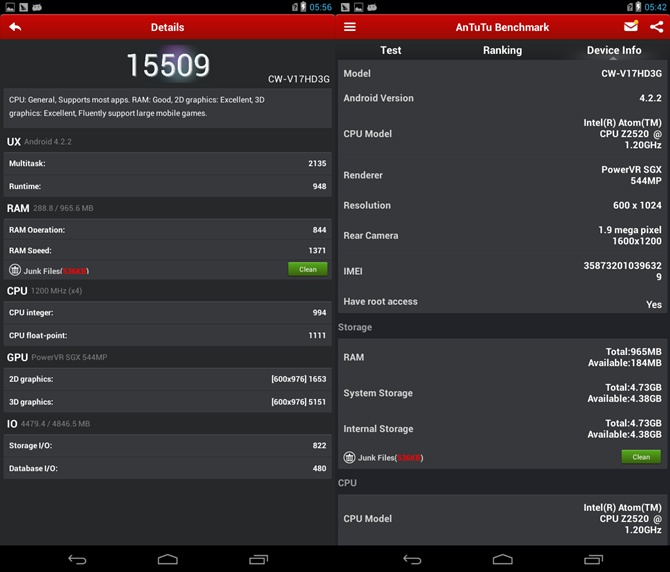The width and height of the screenshot is (670, 572).
Task: Click the GPU PowerVR SGX 544MP header
Action: click(x=57, y=357)
